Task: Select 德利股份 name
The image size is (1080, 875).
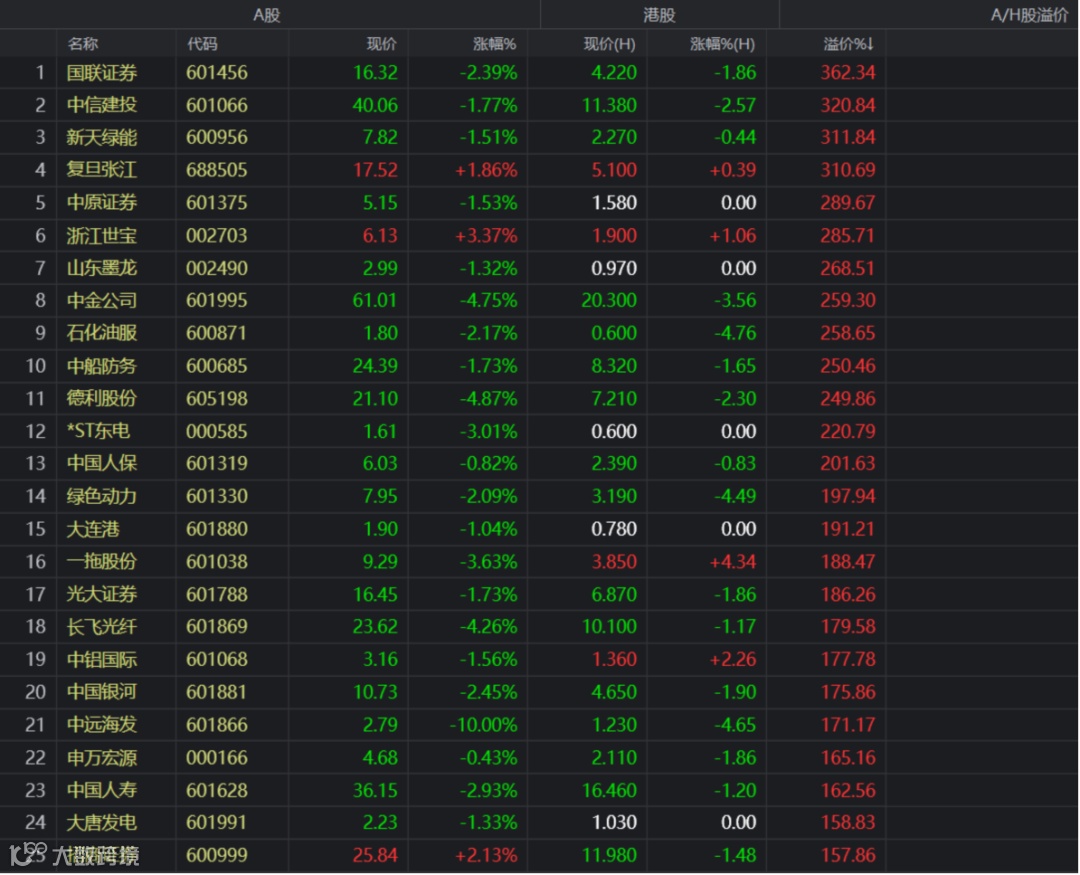Action: tap(101, 399)
